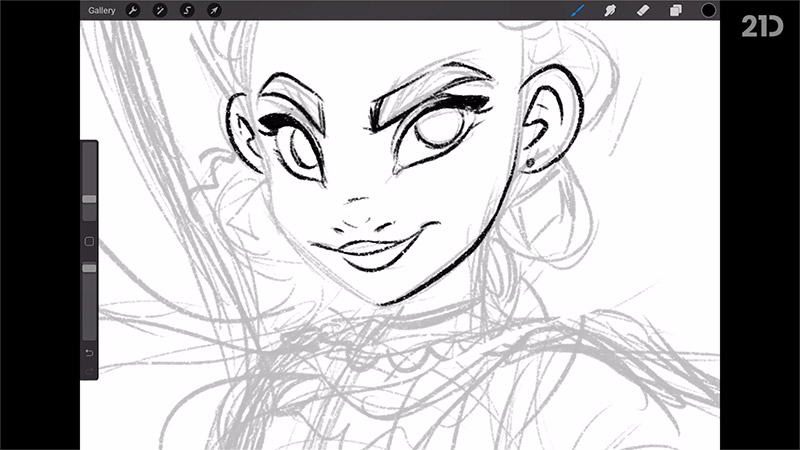Open the Adjustments magic wand menu
This screenshot has width=800, height=450.
click(x=160, y=10)
